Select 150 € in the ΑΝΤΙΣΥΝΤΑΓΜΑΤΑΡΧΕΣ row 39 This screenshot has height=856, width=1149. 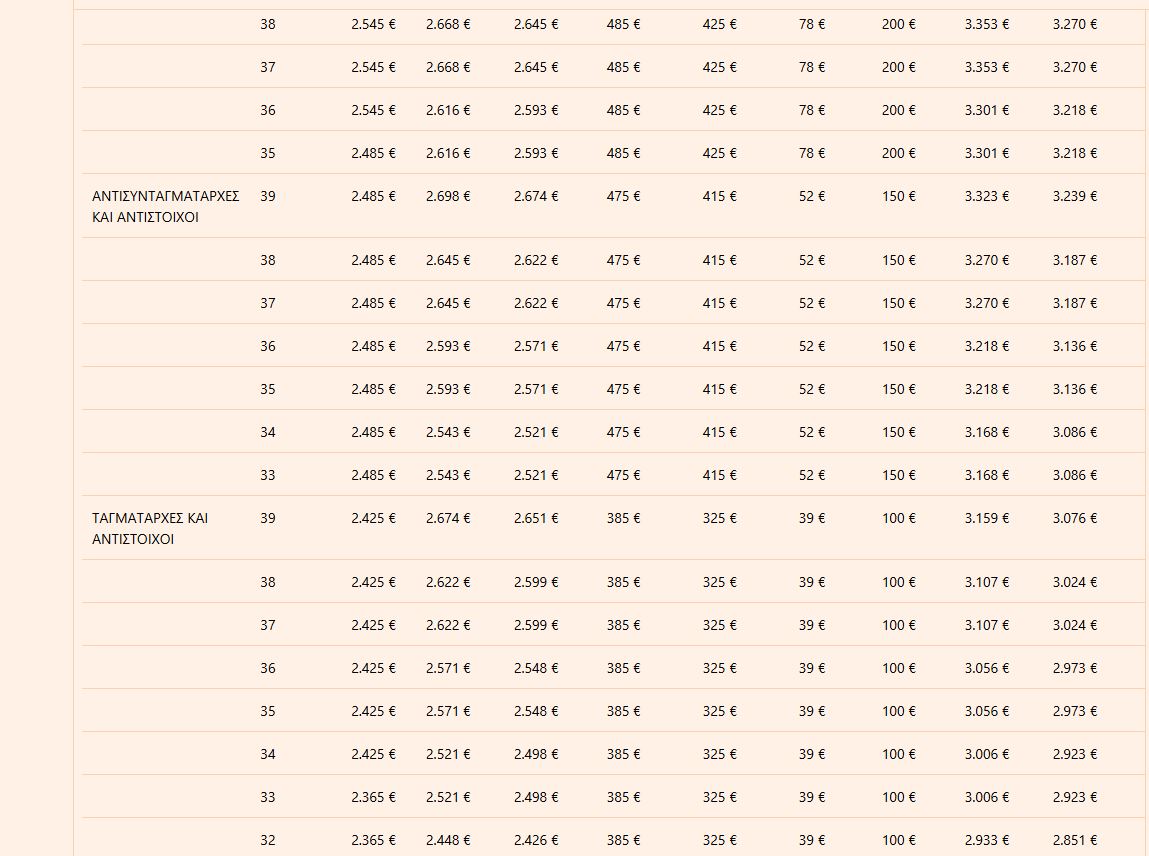point(898,197)
